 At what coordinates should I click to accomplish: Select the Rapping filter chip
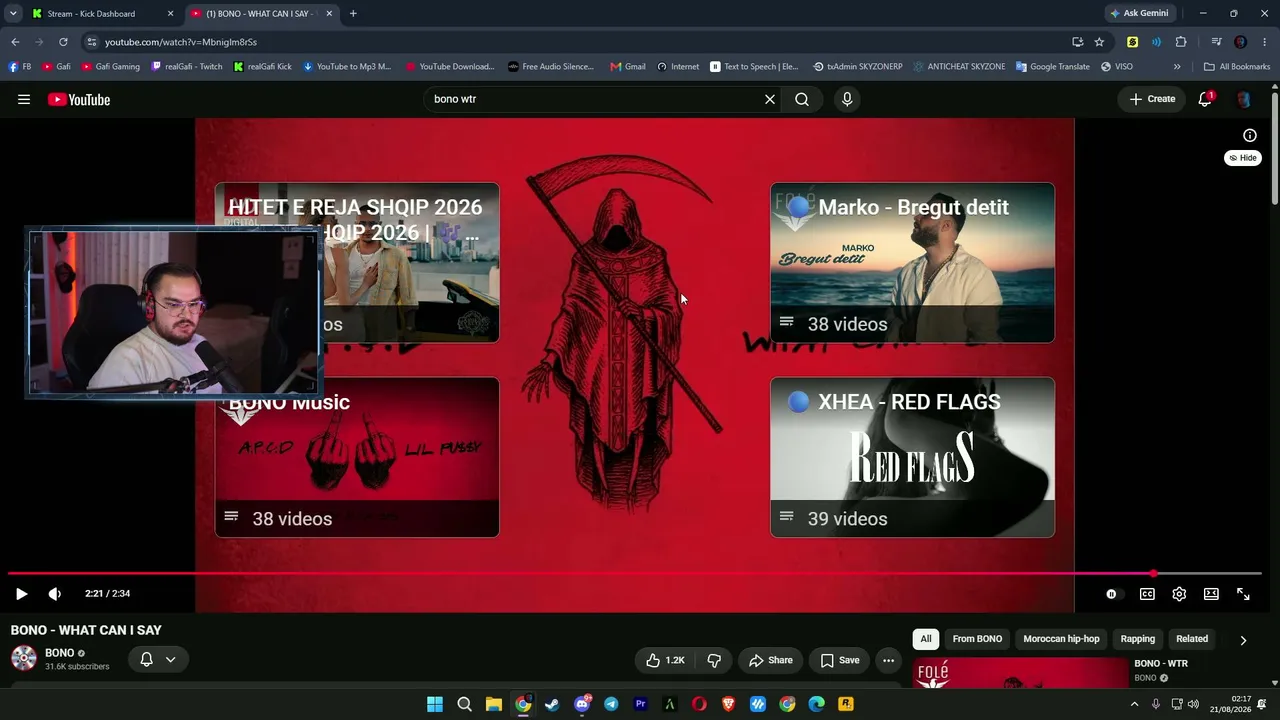[x=1138, y=639]
